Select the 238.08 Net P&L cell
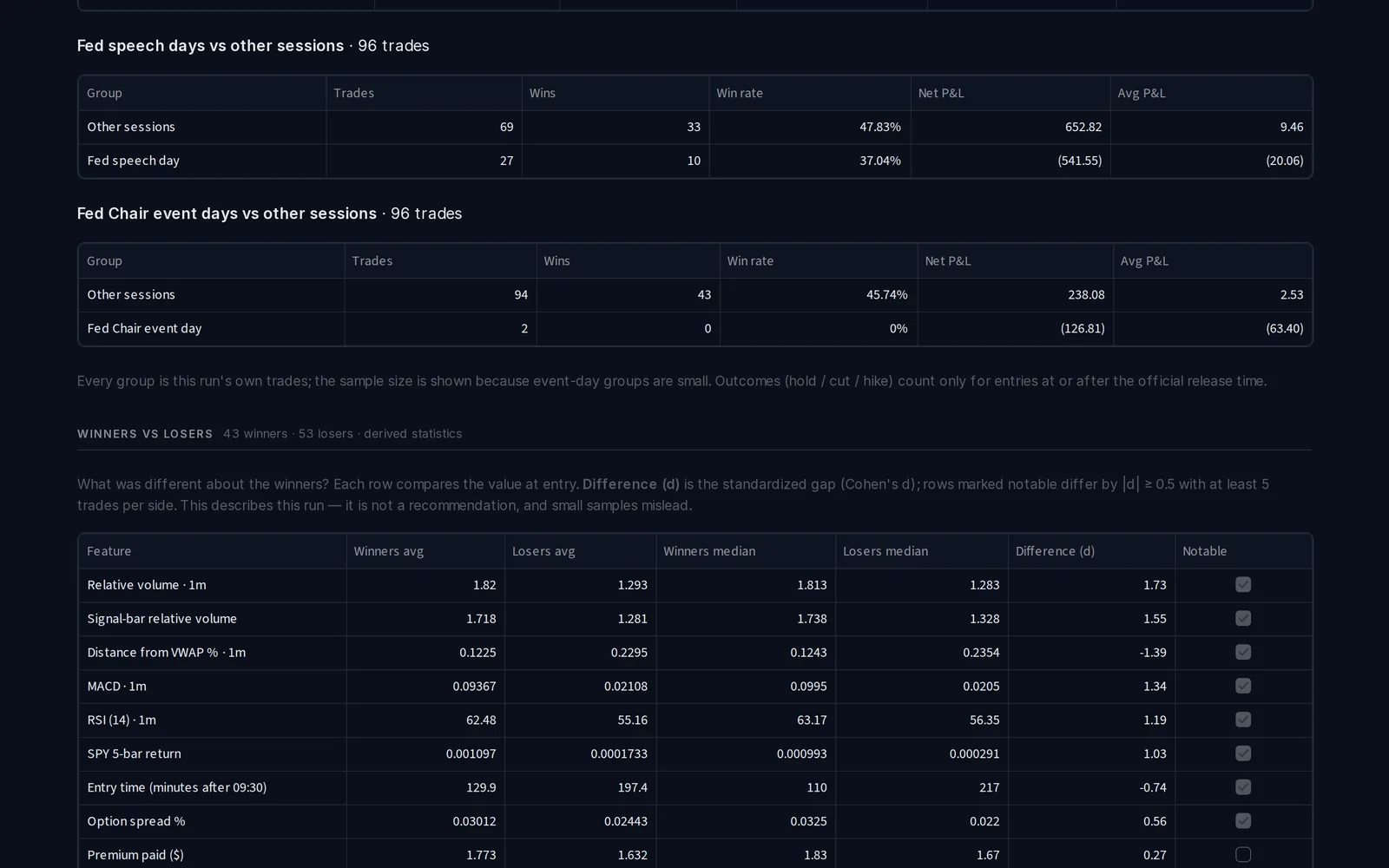This screenshot has height=868, width=1389. tap(1086, 294)
